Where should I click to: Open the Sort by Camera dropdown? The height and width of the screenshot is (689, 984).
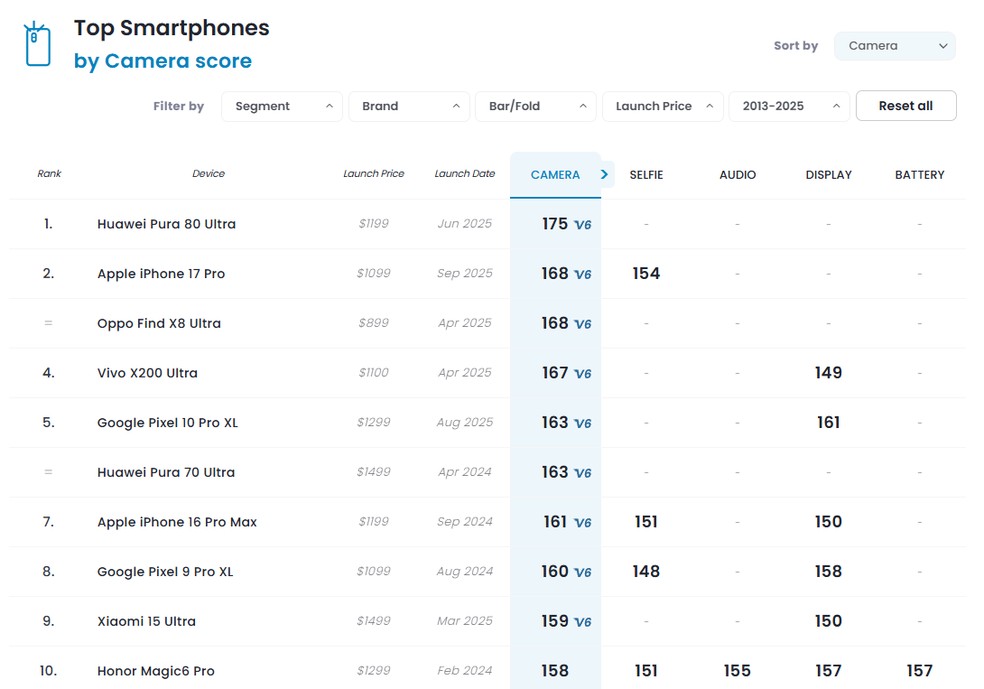pyautogui.click(x=894, y=46)
